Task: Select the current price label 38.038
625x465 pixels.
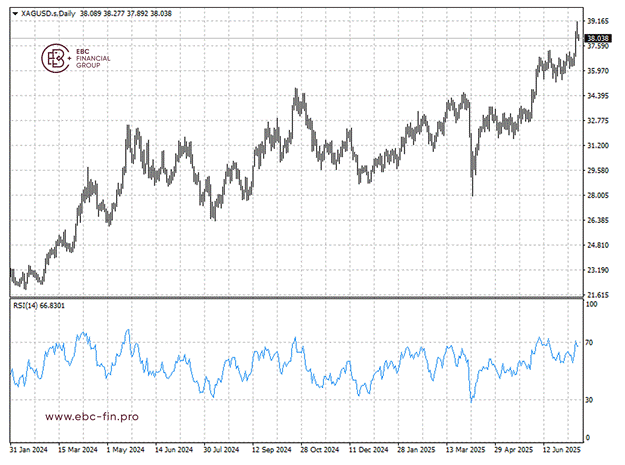Action: 598,38
